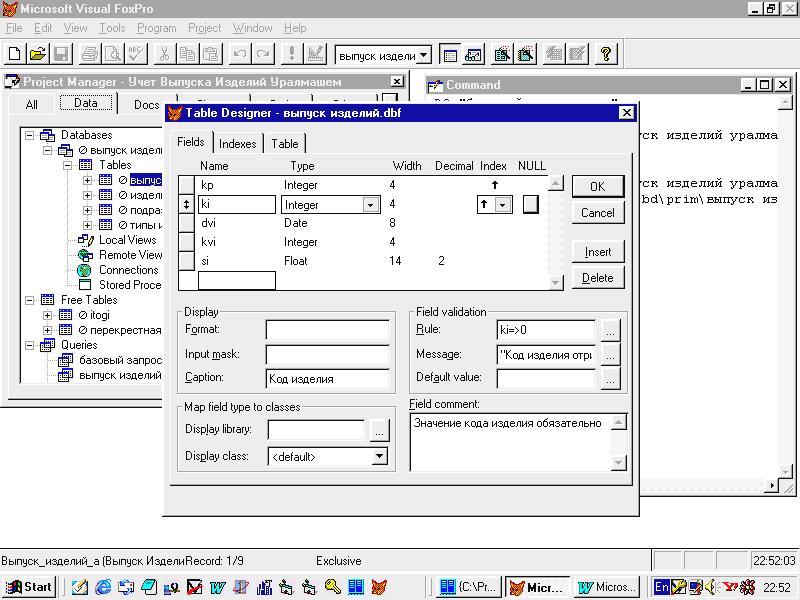Click Field comment scroll down arrow
Viewport: 800px width, 600px height.
coord(618,463)
